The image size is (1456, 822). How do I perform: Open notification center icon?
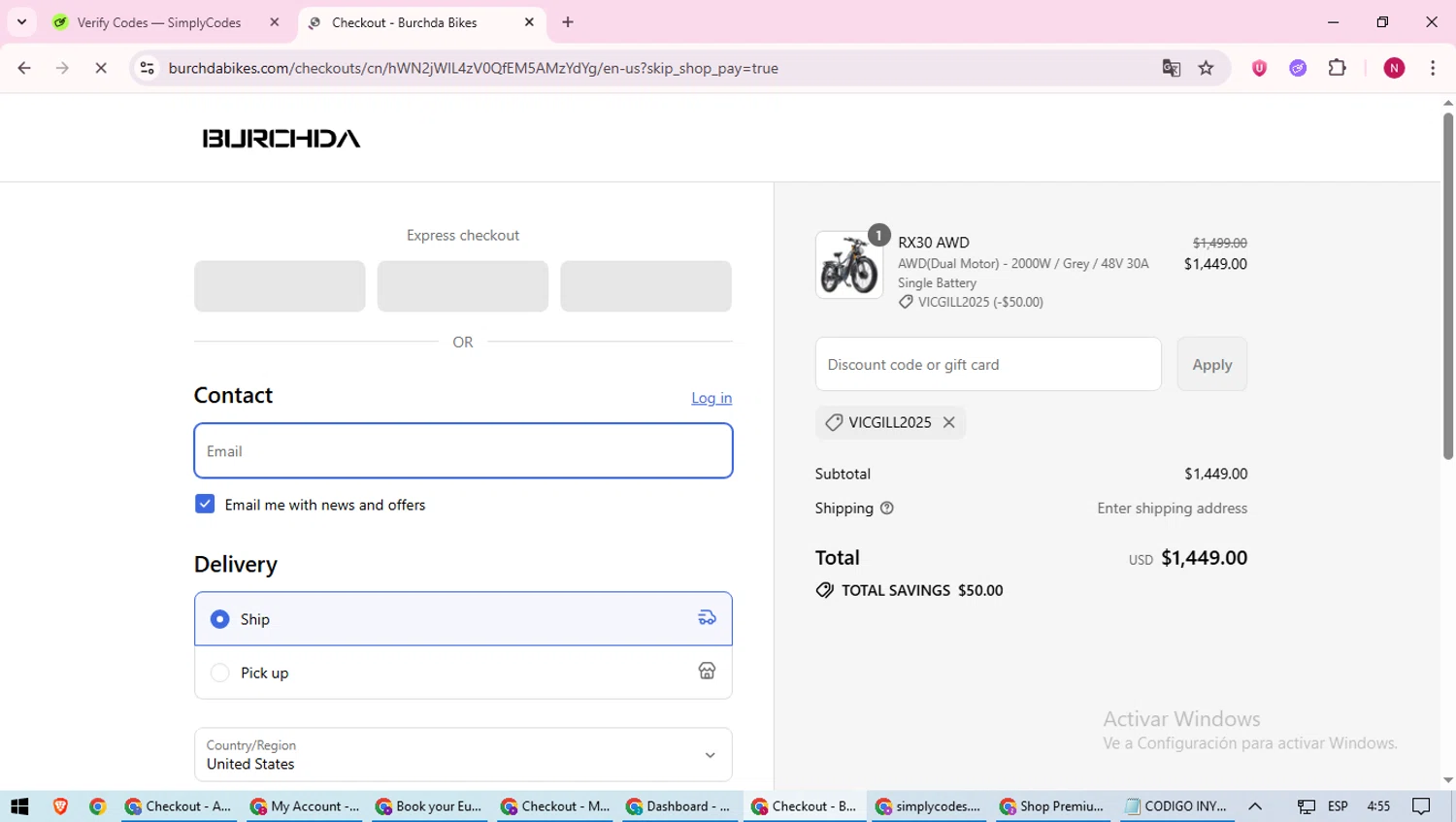[1421, 806]
